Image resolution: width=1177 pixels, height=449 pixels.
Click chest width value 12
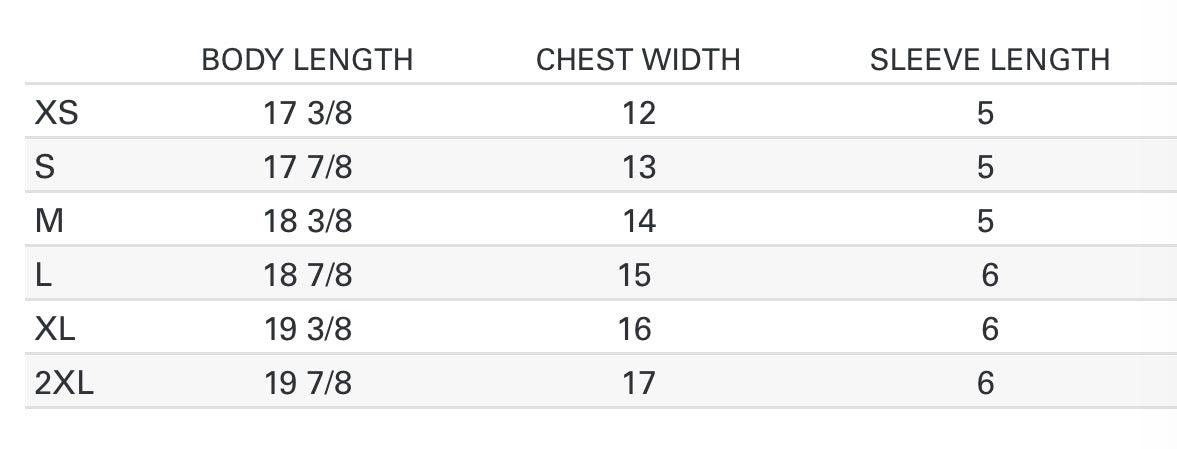coord(640,113)
